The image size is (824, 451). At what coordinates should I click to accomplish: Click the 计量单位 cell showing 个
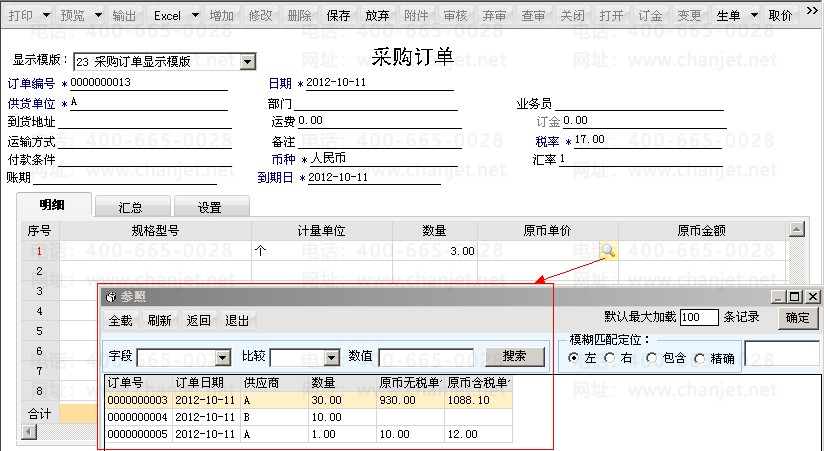point(322,251)
